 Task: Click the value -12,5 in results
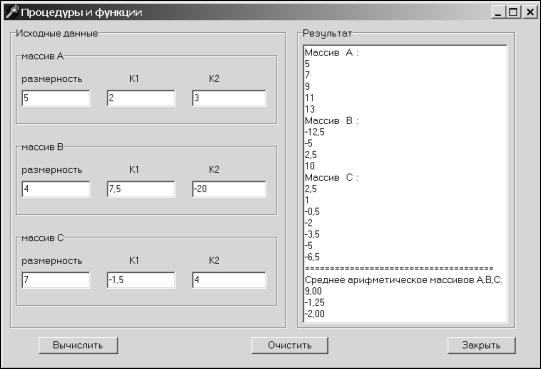coord(315,132)
